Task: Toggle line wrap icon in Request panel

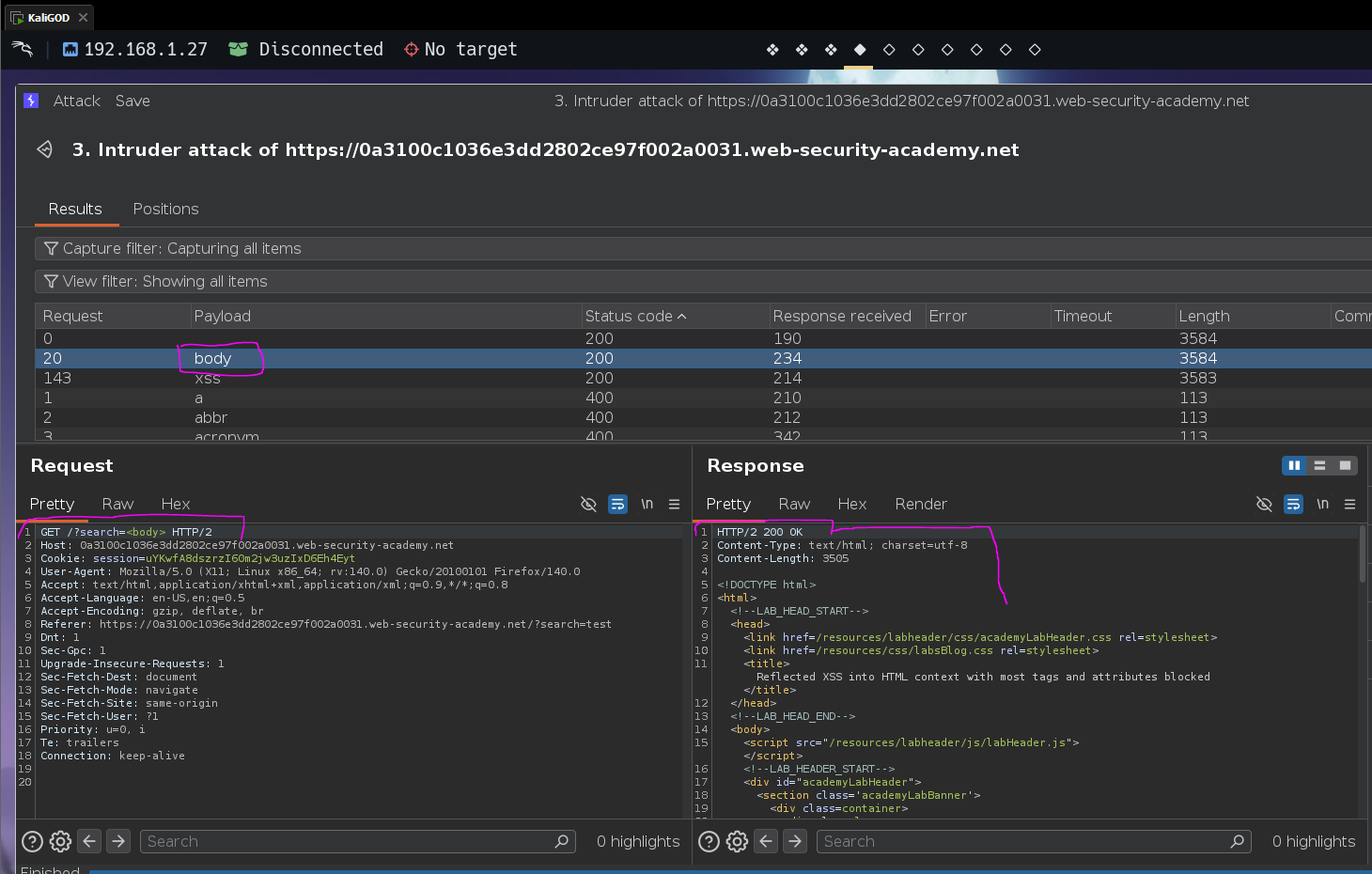Action: [x=617, y=504]
